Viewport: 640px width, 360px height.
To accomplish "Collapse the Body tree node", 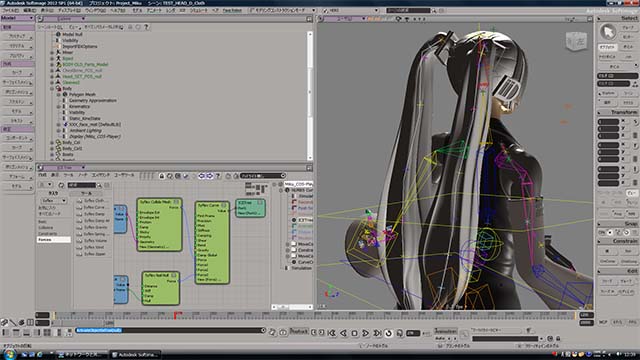I will 52,88.
